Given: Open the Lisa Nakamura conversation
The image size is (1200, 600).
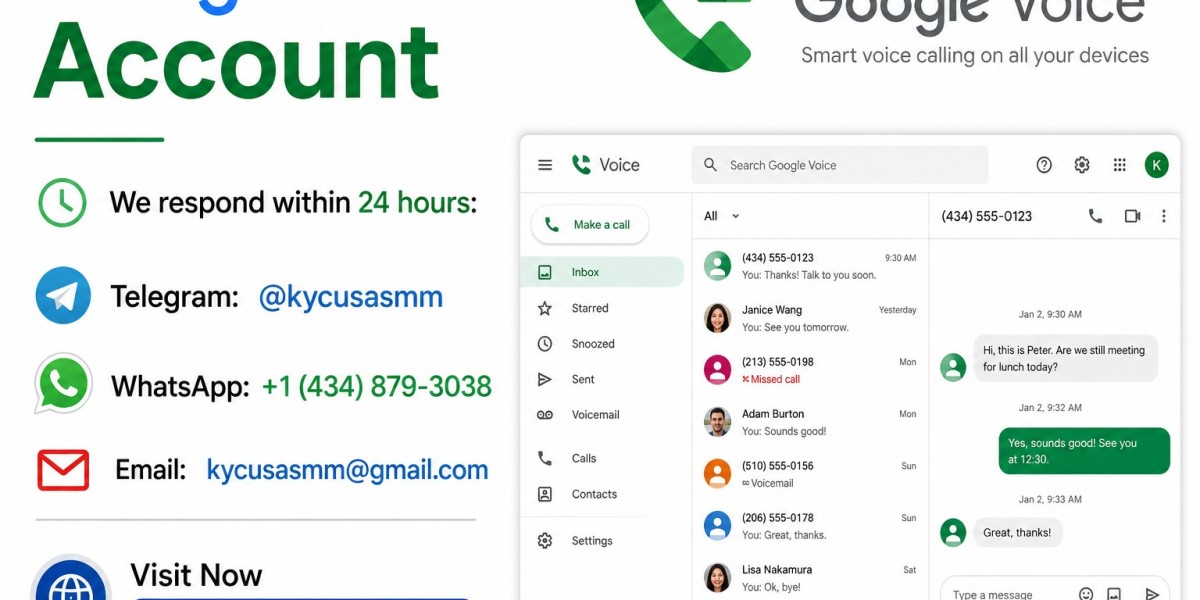Looking at the screenshot, I should pos(810,578).
